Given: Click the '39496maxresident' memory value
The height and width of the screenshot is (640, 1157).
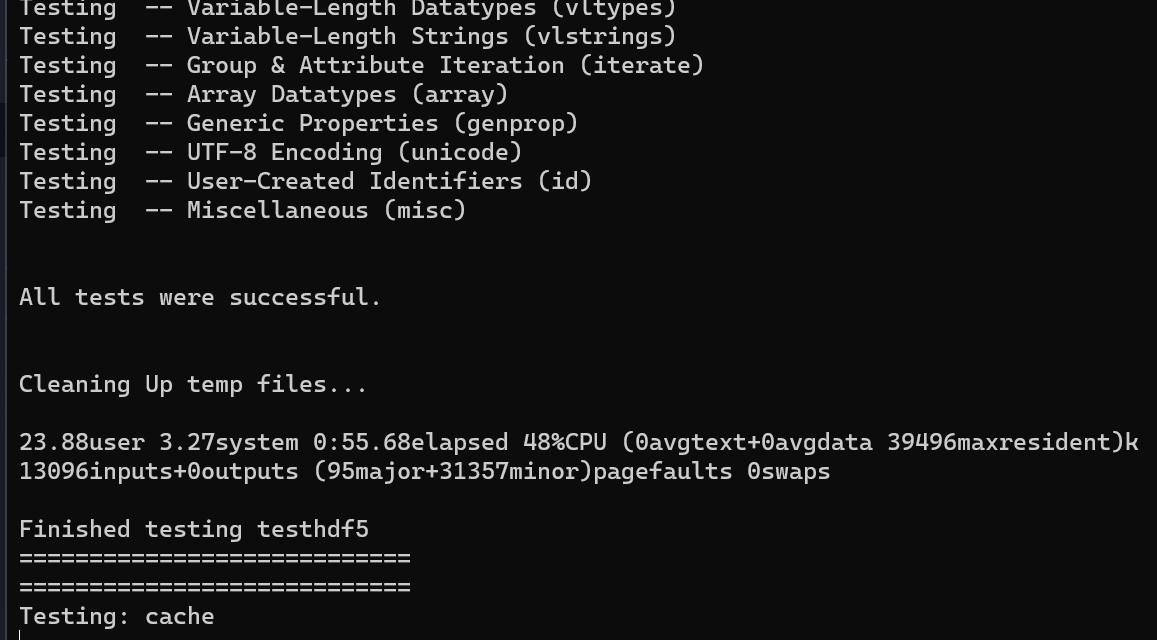Looking at the screenshot, I should point(1004,443).
